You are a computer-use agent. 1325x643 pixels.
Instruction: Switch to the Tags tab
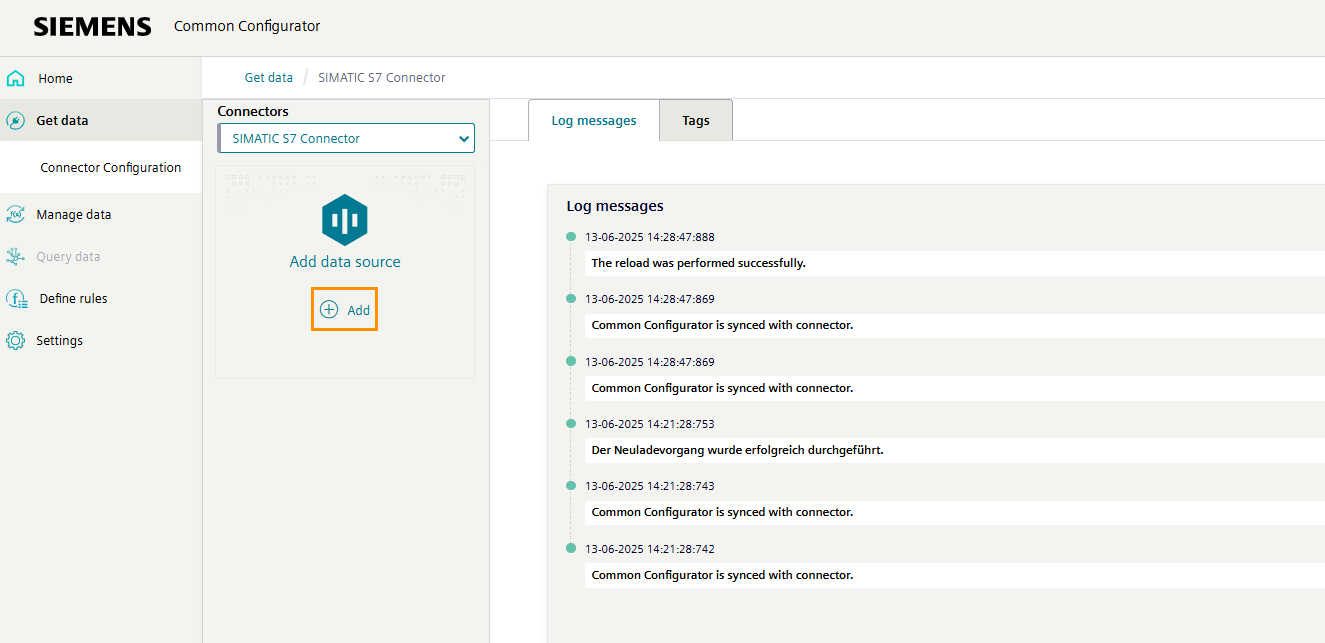click(695, 119)
